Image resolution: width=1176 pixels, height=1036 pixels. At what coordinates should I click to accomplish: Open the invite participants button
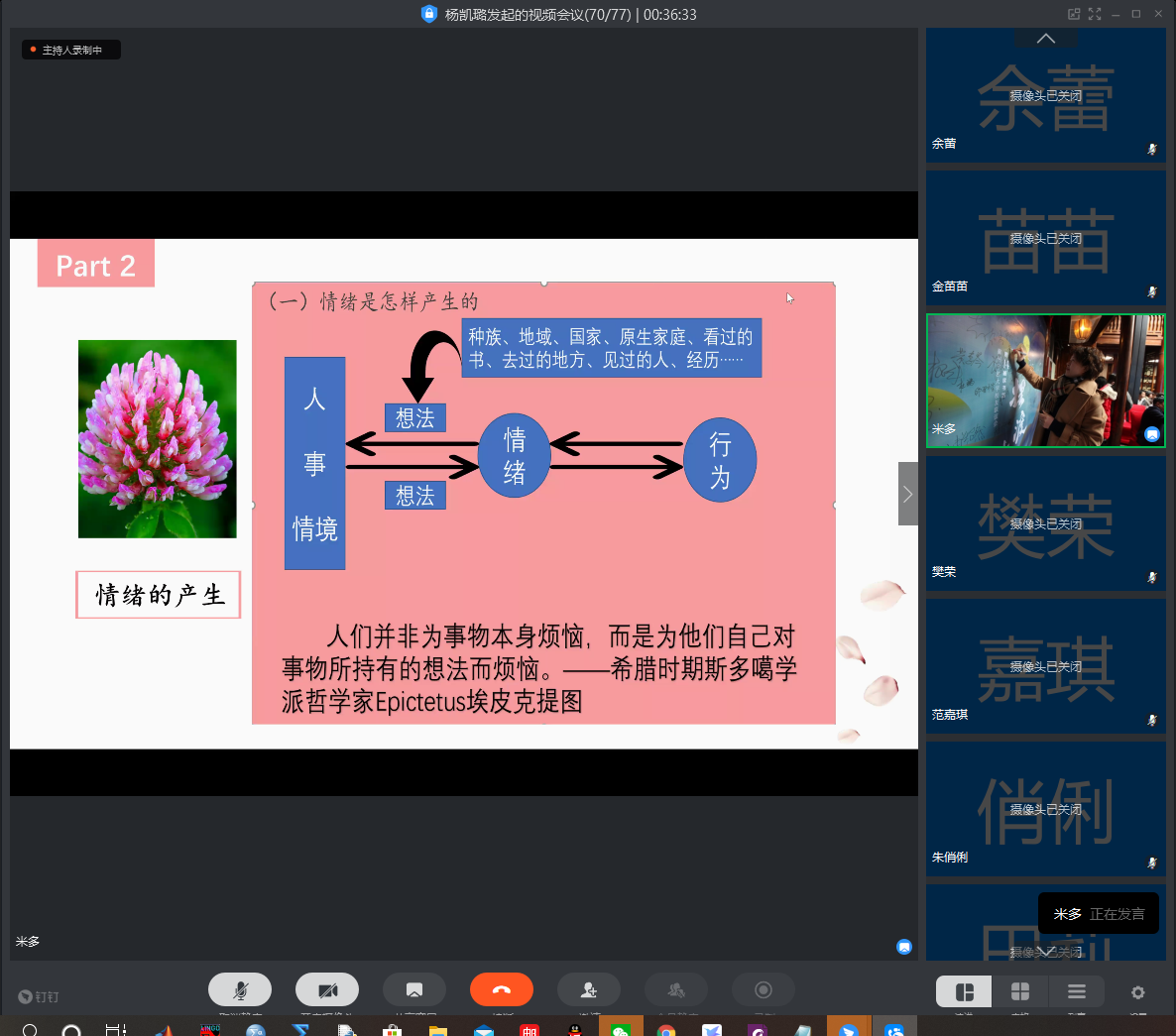pos(589,989)
